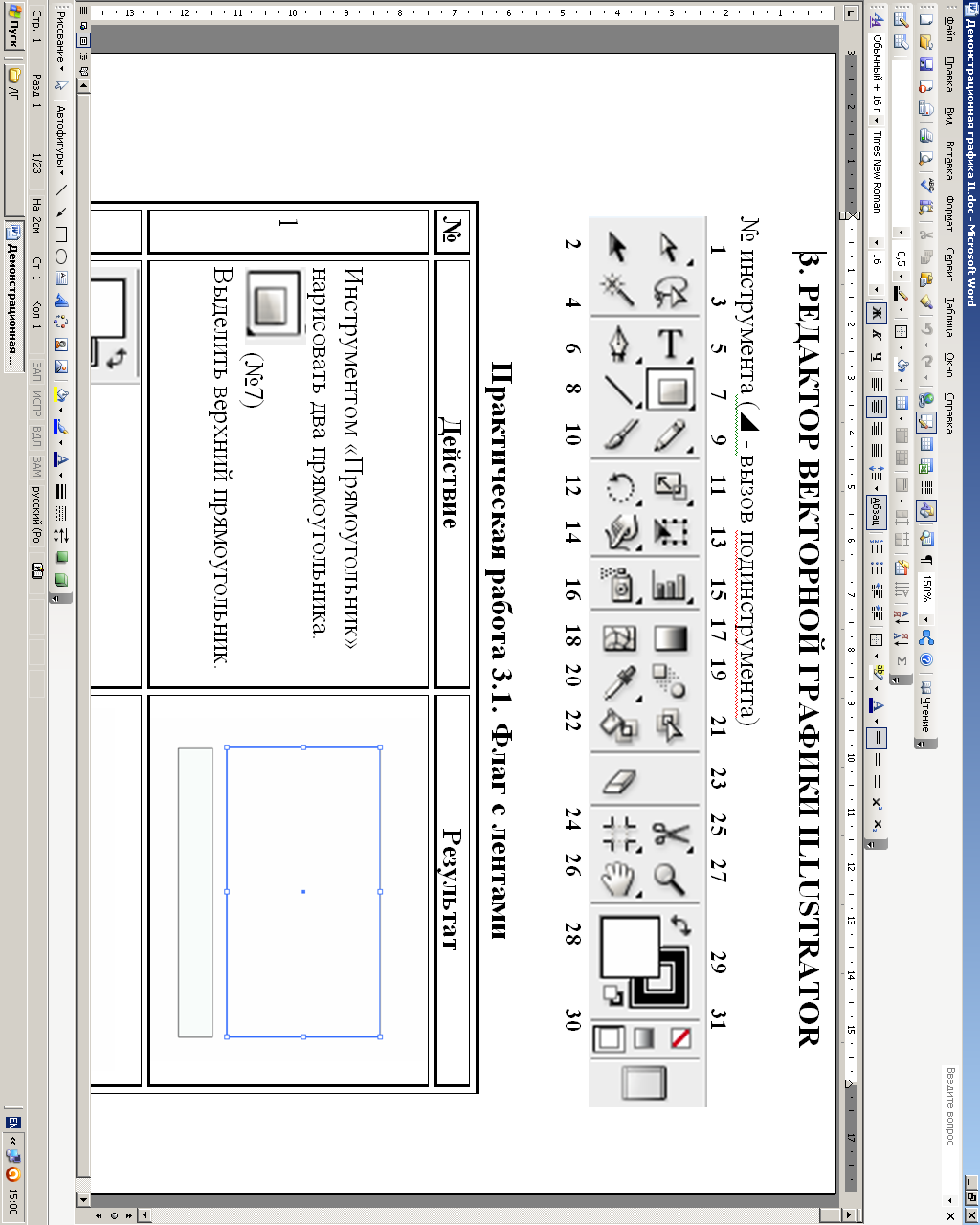Click the Абзац paragraph button

pos(877,511)
